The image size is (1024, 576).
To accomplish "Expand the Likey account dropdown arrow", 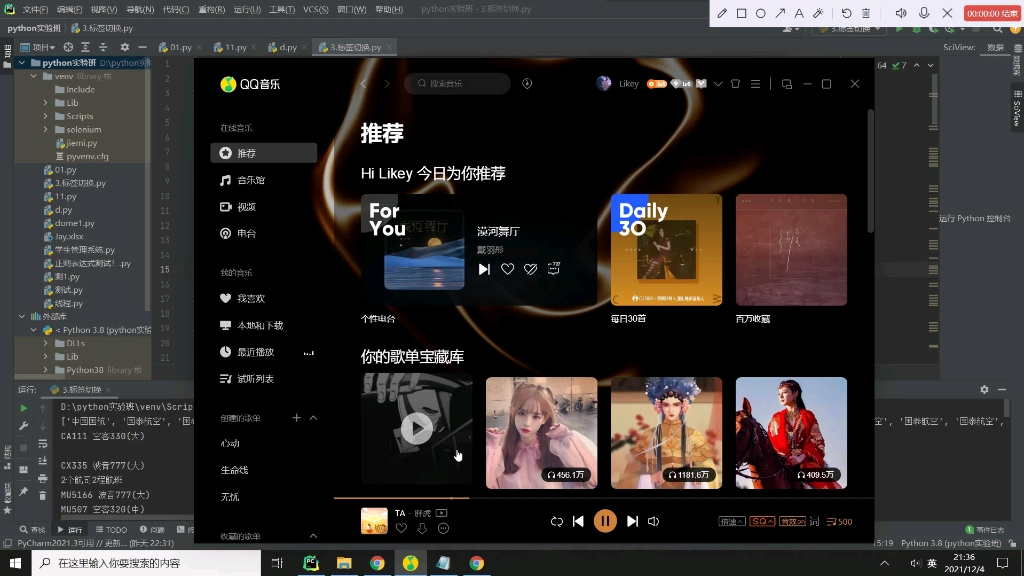I will pos(718,83).
